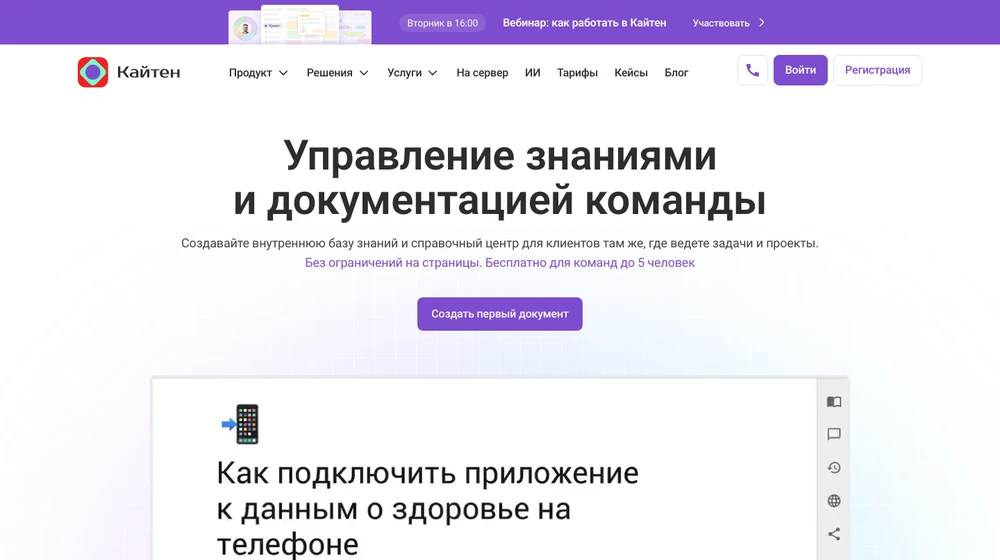This screenshot has width=1000, height=560.
Task: Click Создать первый документ button
Action: click(500, 314)
